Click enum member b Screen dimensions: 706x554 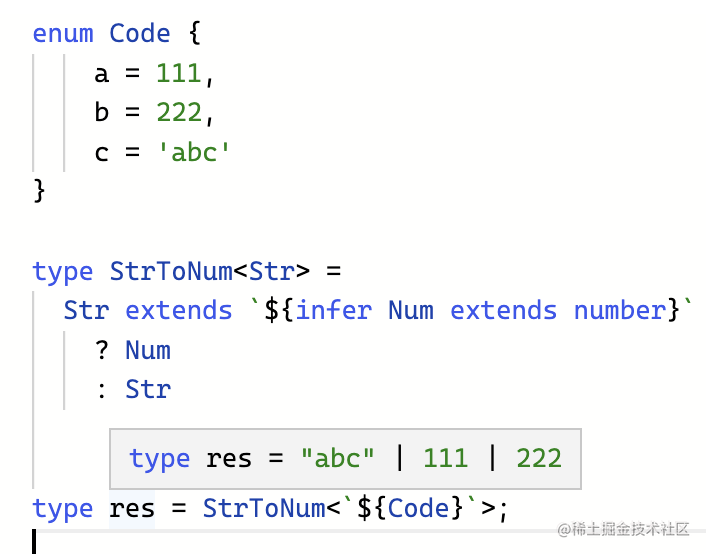101,113
